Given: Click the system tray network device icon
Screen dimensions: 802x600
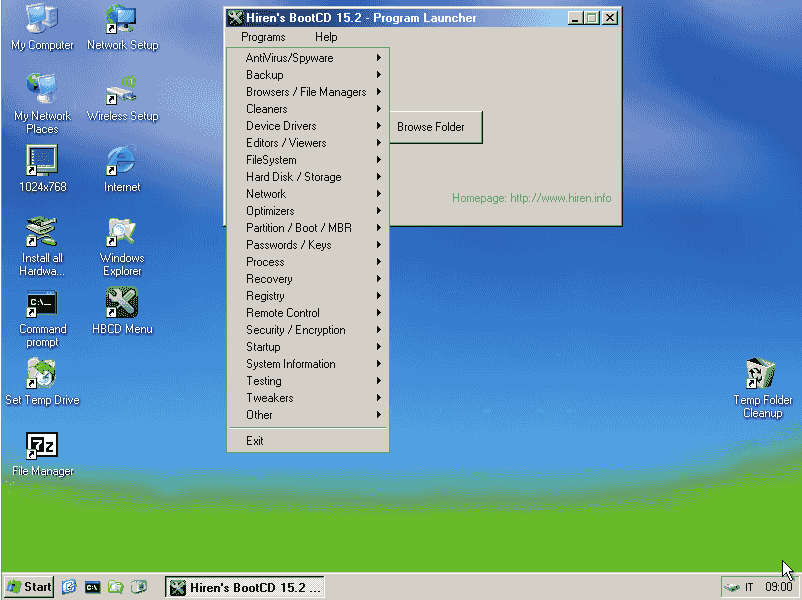Looking at the screenshot, I should point(732,587).
